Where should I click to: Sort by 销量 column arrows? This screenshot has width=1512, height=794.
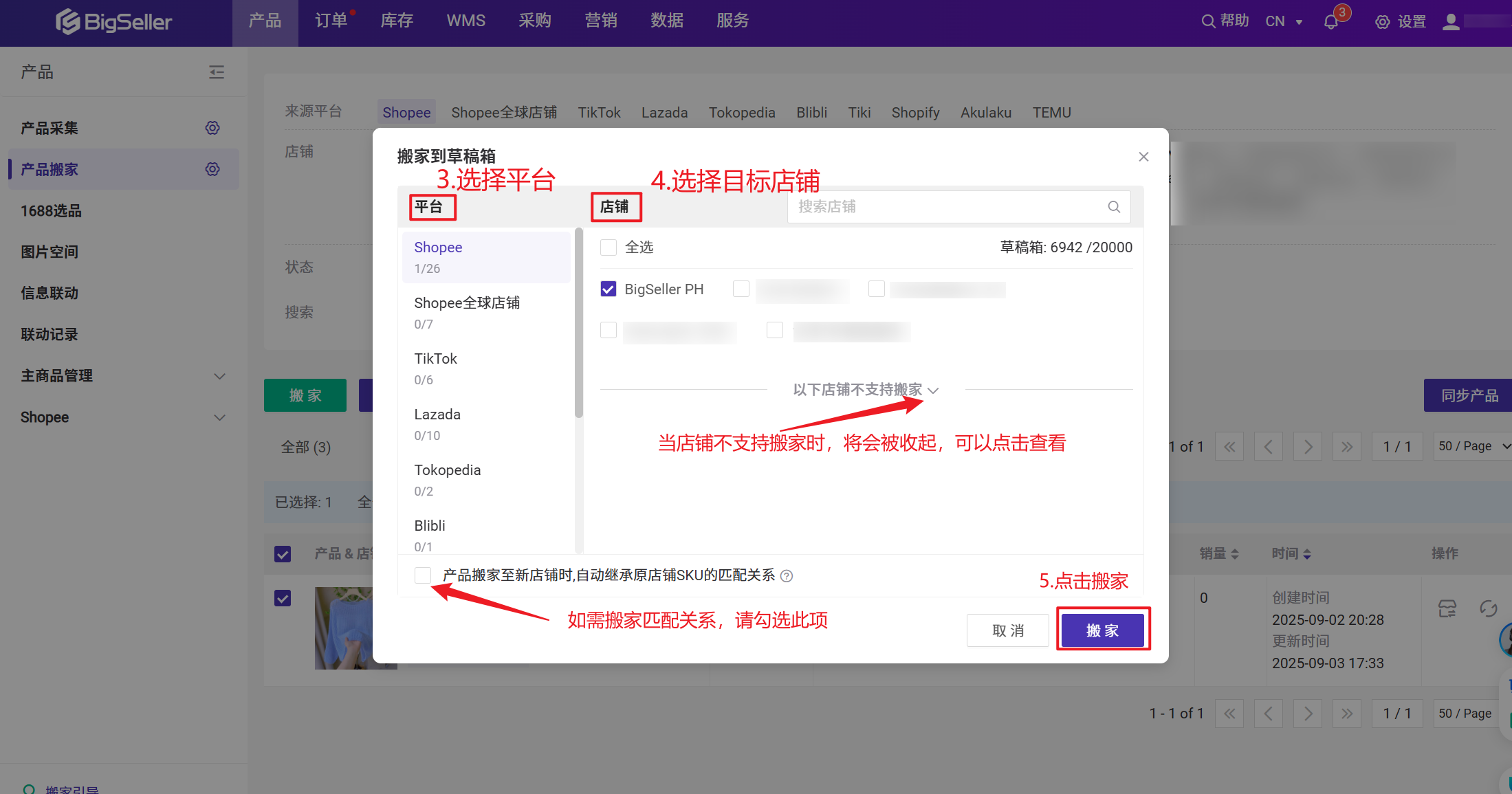pos(1235,554)
